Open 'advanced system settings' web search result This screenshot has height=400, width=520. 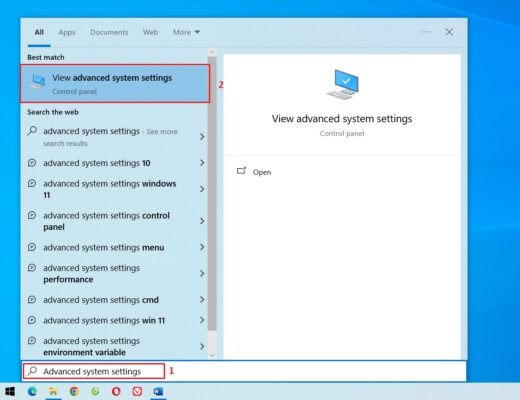114,137
